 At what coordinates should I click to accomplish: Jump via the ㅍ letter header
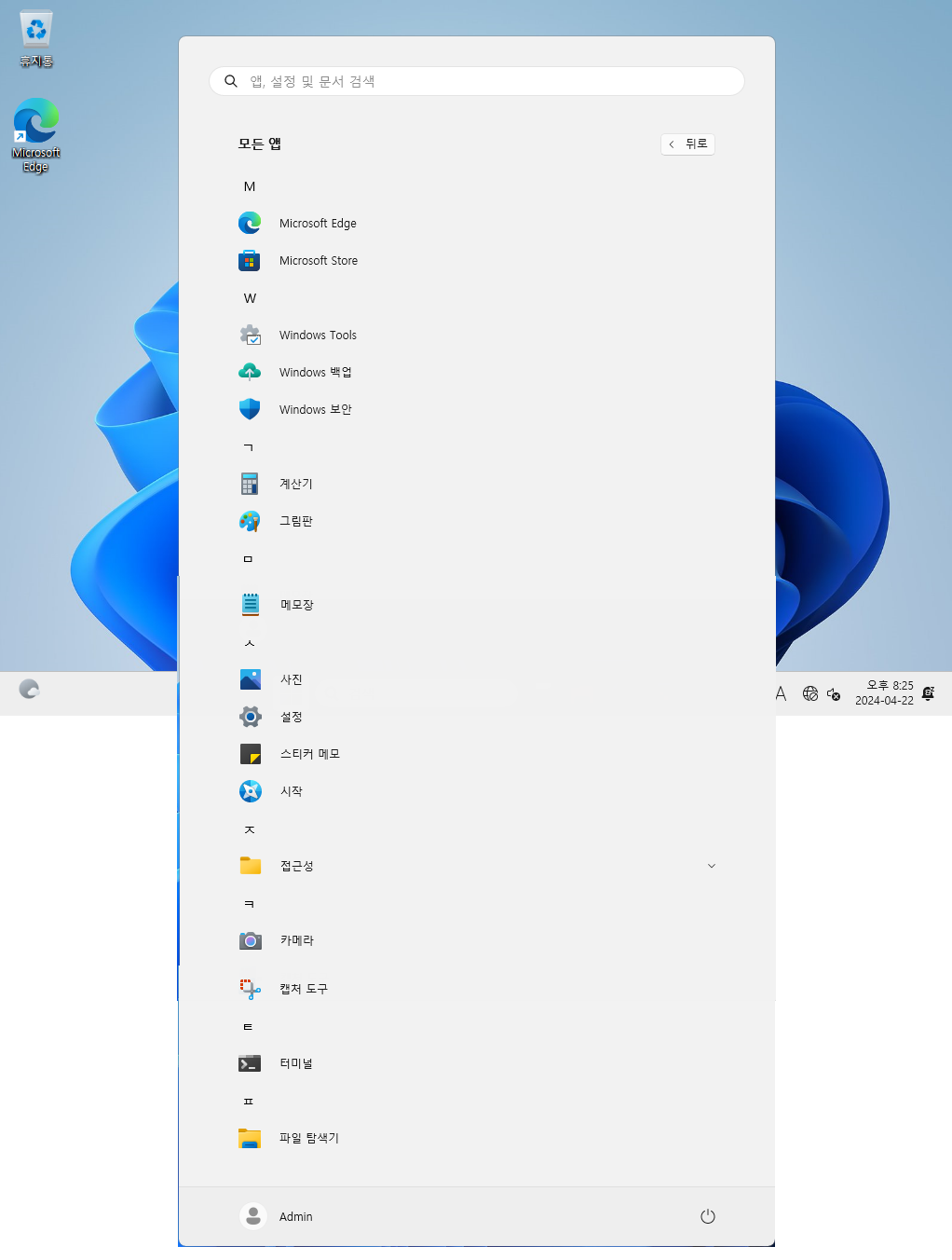pos(248,1102)
